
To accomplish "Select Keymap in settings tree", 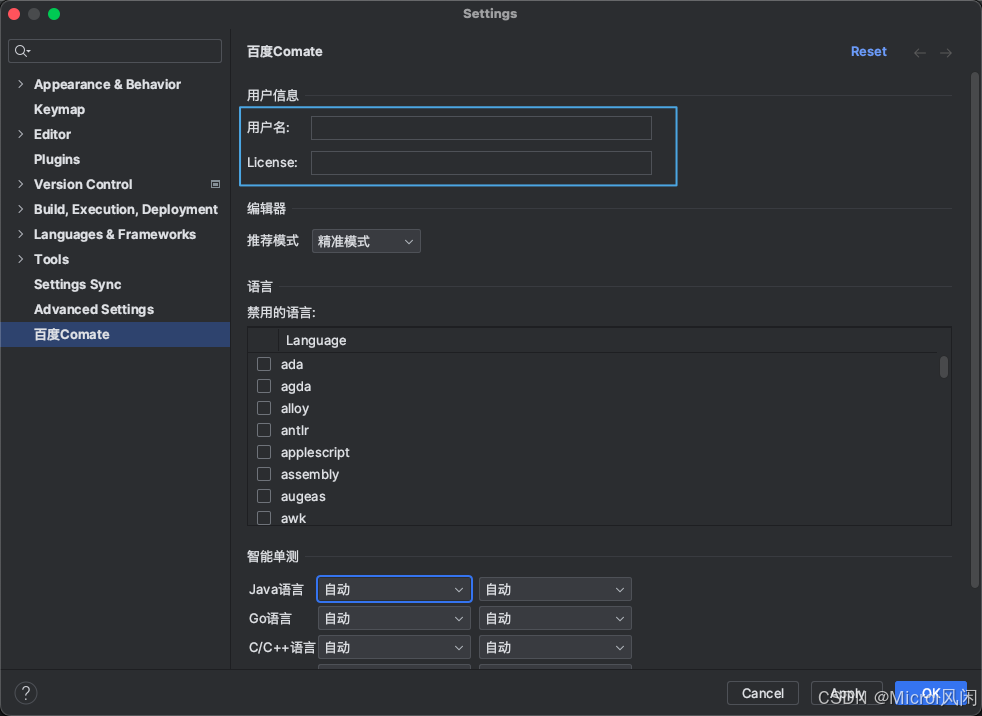I will tap(59, 109).
